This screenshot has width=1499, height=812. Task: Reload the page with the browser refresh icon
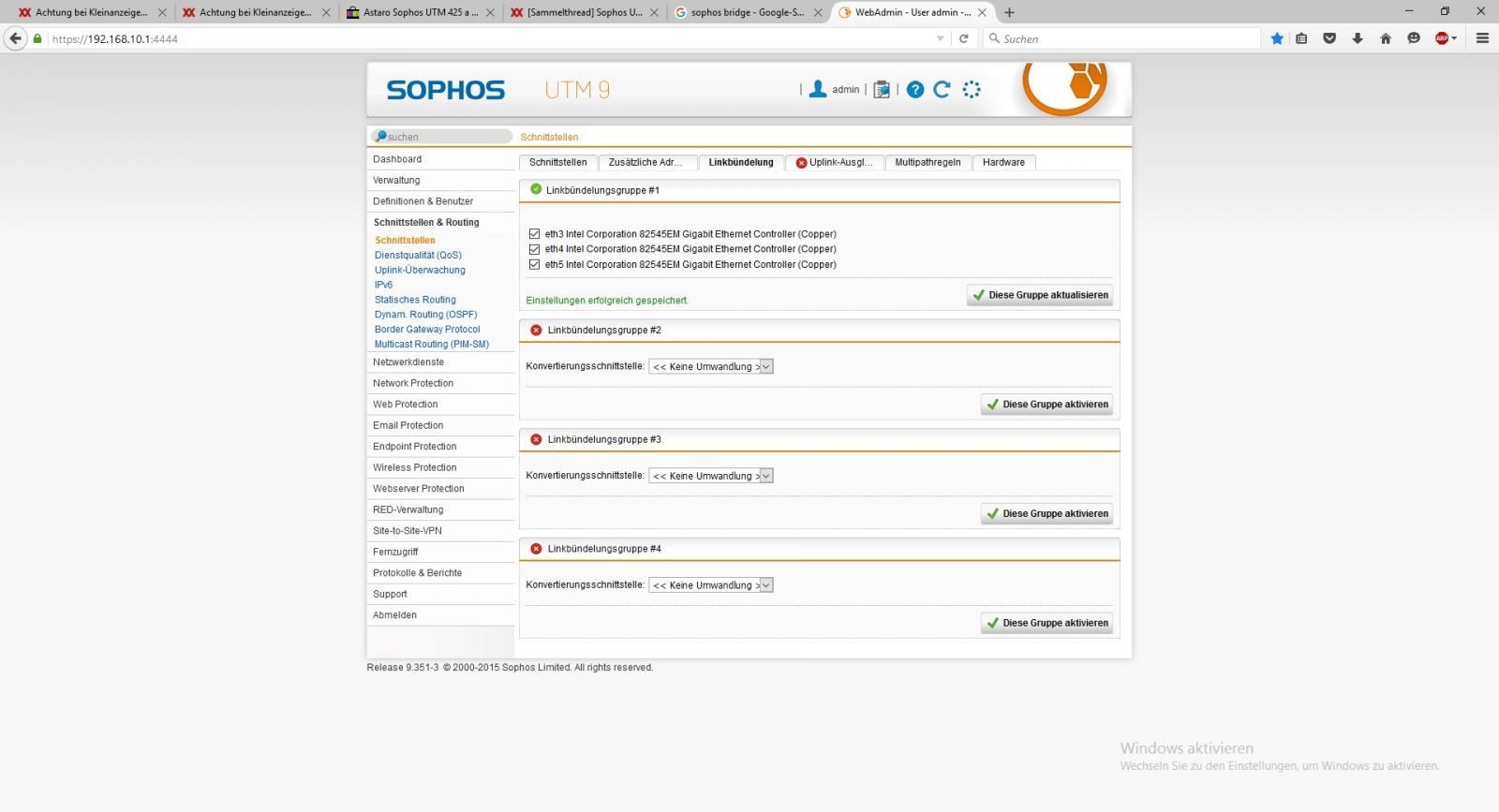point(963,38)
